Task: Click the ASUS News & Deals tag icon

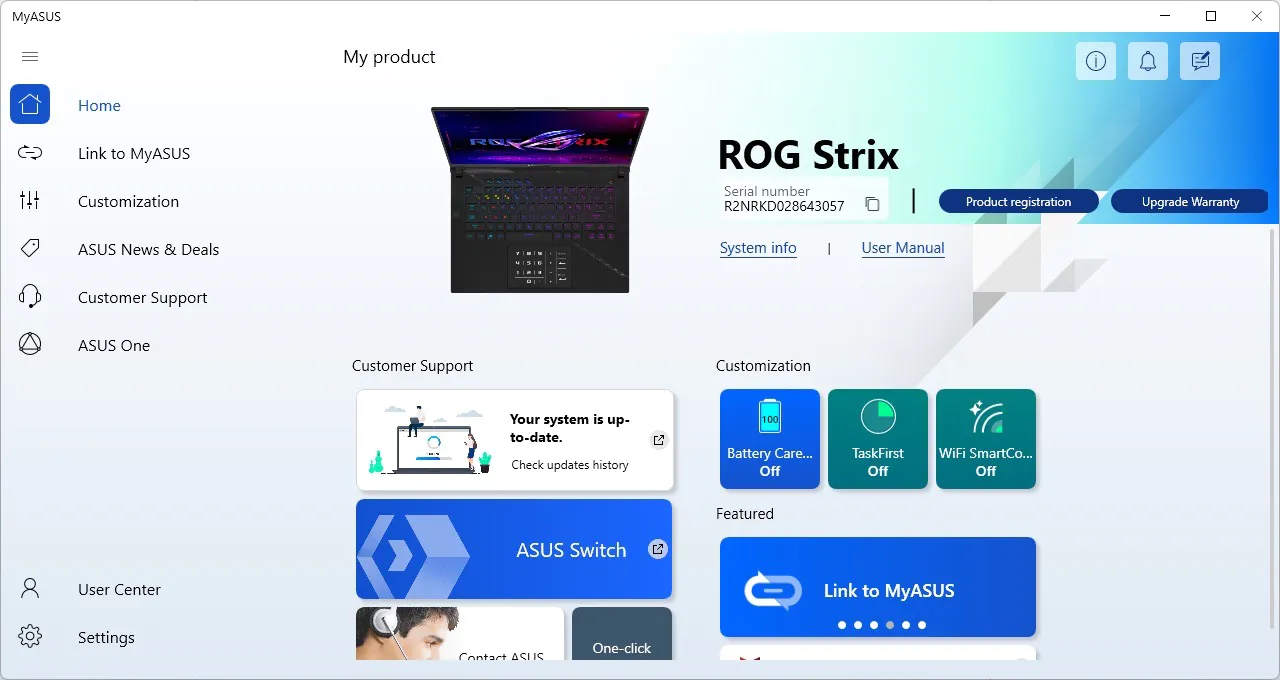Action: click(x=30, y=249)
